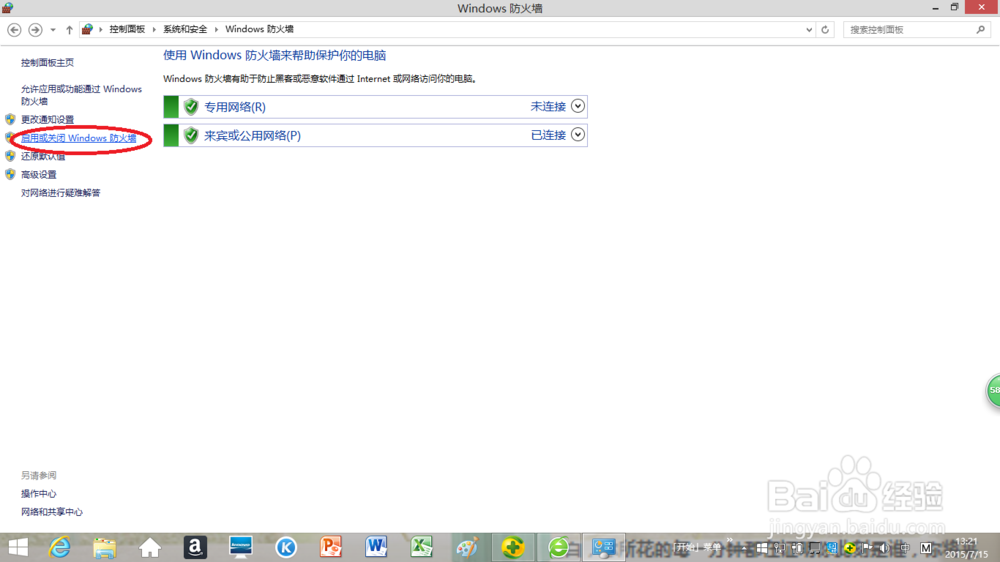Viewport: 1000px width, 562px height.
Task: Open File Explorer from the taskbar
Action: coord(105,547)
